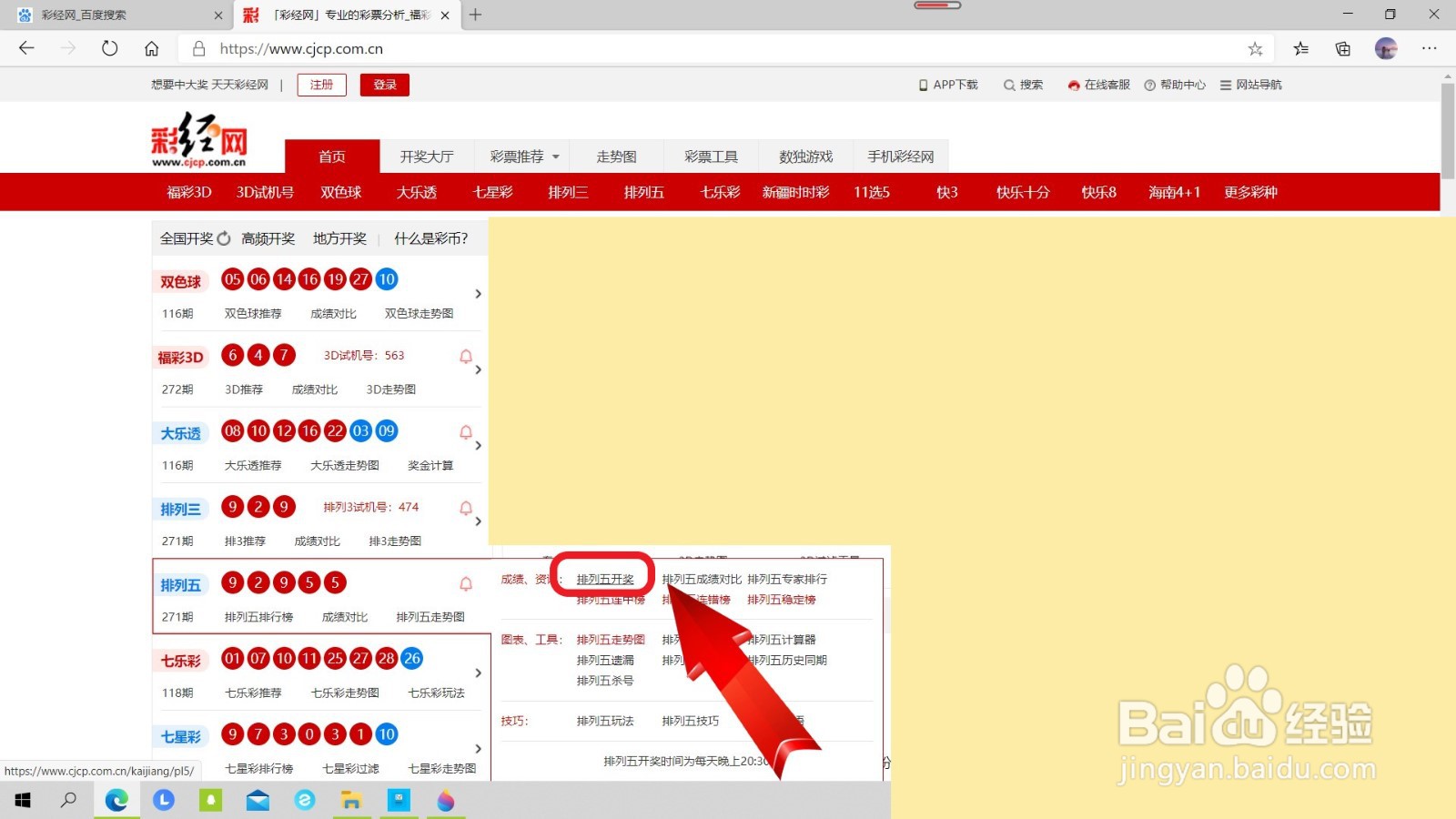Switch to the 地方开奖 tab
Screen dimensions: 1456x819
point(339,238)
